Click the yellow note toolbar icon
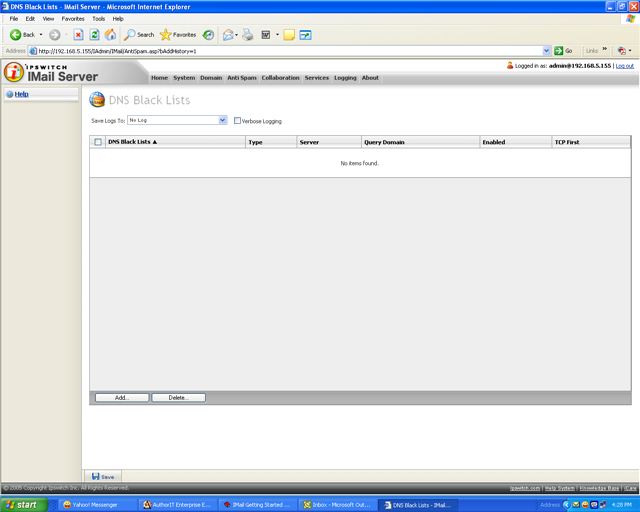This screenshot has width=640, height=512. (289, 35)
